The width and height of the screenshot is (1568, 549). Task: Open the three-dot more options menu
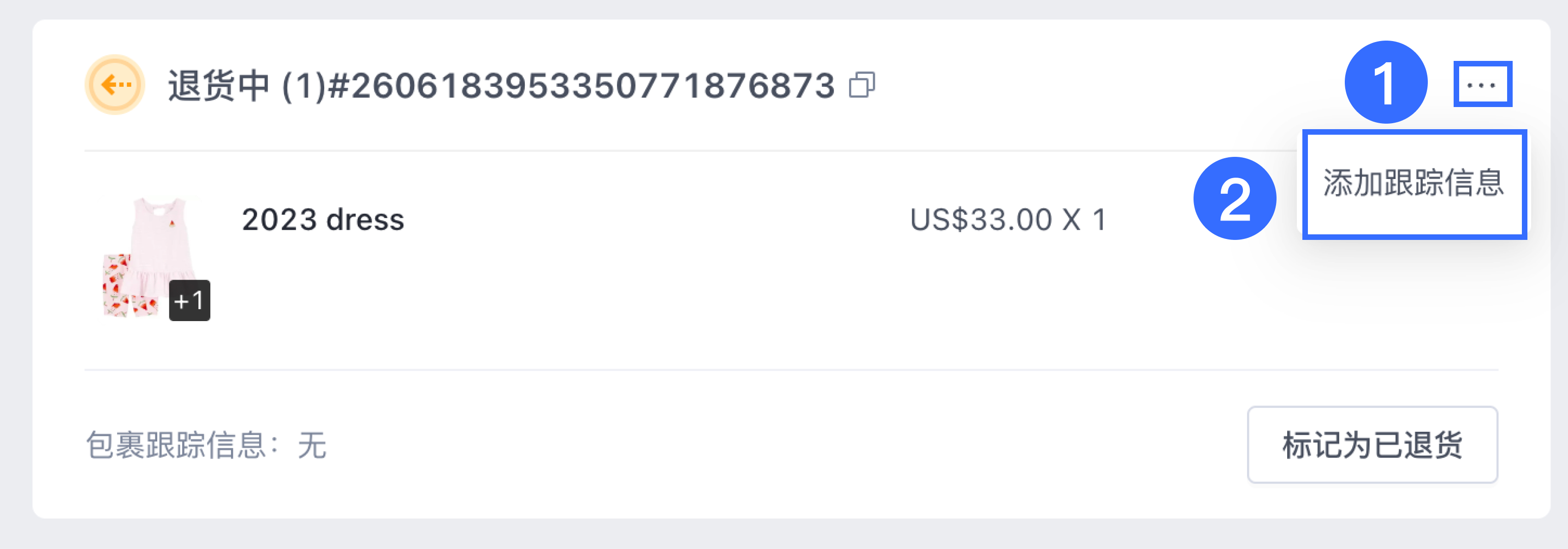click(1482, 84)
